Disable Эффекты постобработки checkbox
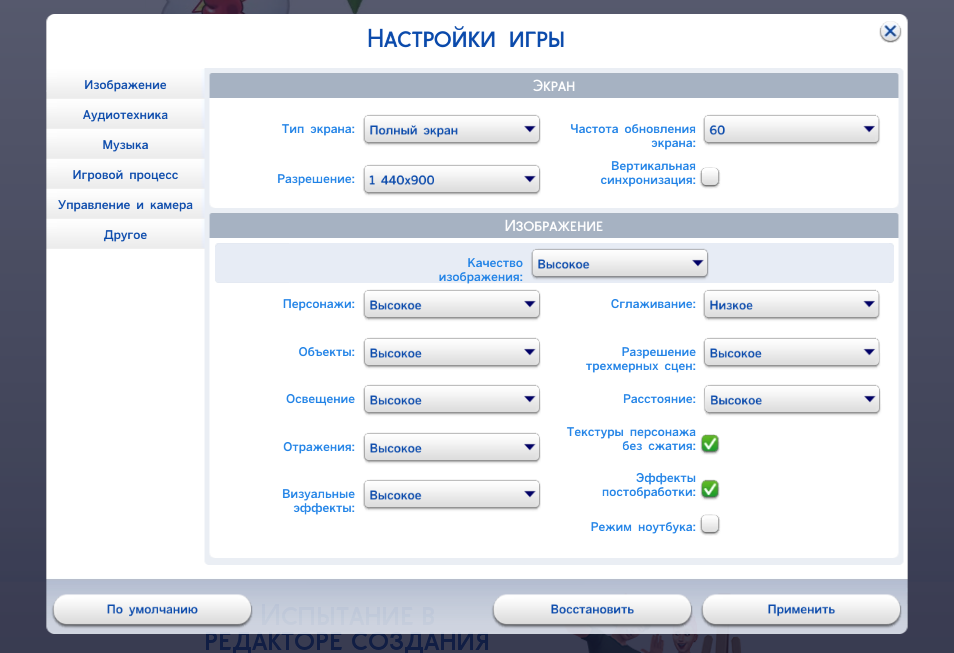Screen dimensions: 954x653 point(710,489)
